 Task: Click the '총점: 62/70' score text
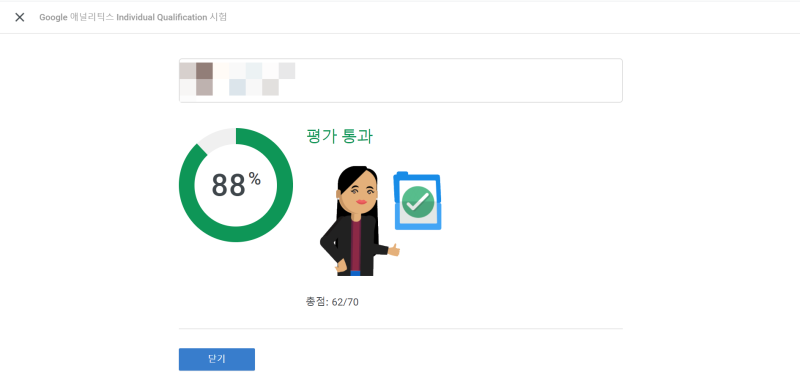pos(332,302)
